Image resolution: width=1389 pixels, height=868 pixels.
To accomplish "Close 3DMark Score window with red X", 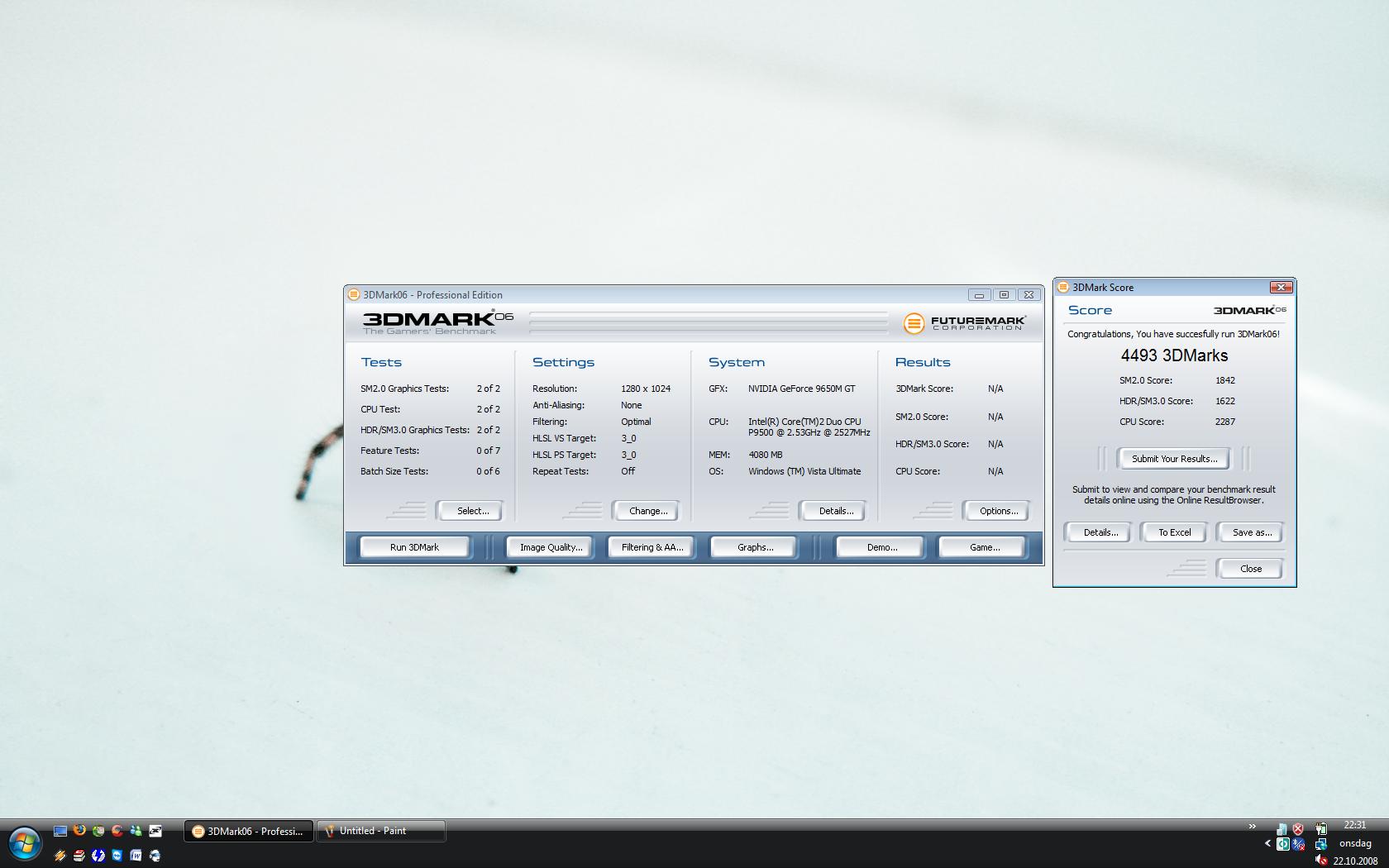I will [x=1281, y=288].
